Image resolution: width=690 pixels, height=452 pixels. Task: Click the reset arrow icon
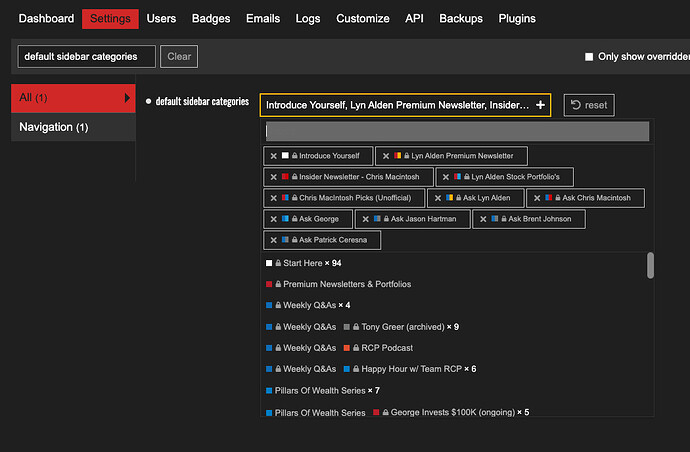click(576, 105)
